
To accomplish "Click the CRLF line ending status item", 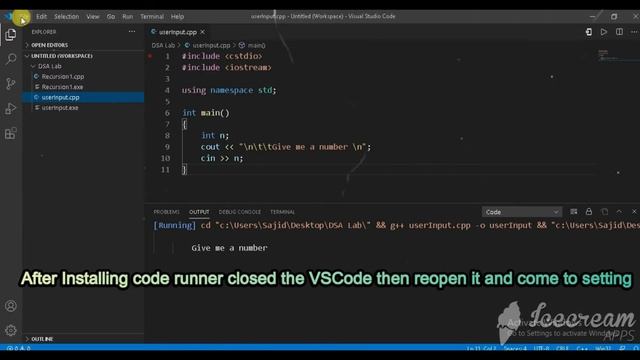I will coord(562,349).
